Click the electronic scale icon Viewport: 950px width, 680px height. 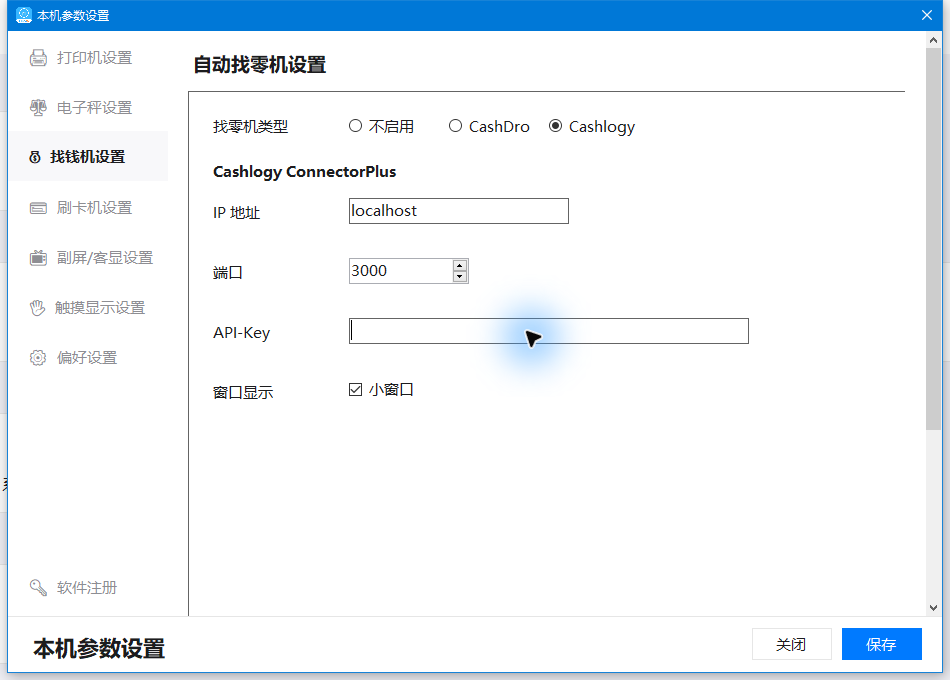point(38,107)
